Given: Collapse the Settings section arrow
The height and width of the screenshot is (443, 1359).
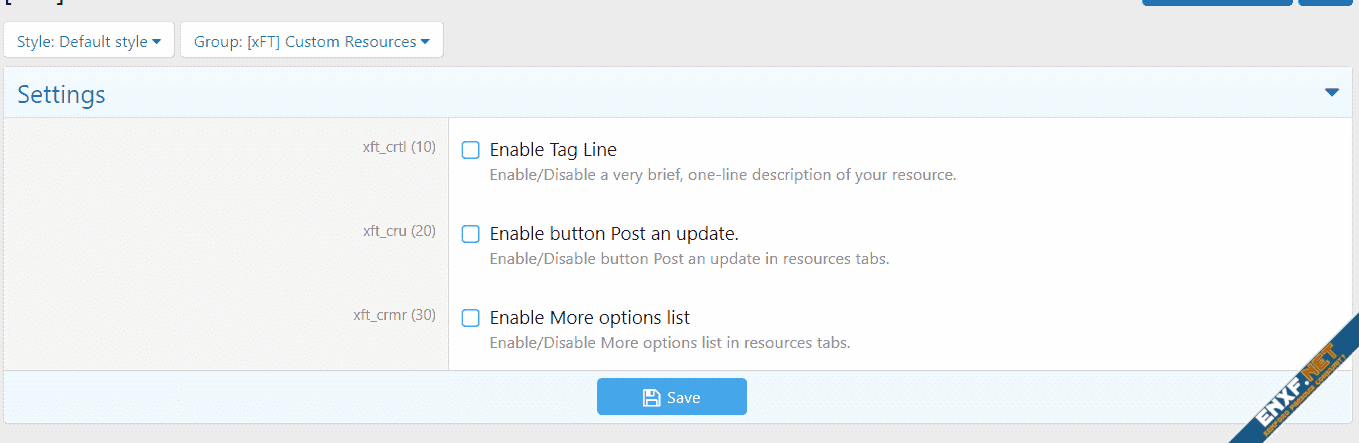Looking at the screenshot, I should tap(1331, 93).
